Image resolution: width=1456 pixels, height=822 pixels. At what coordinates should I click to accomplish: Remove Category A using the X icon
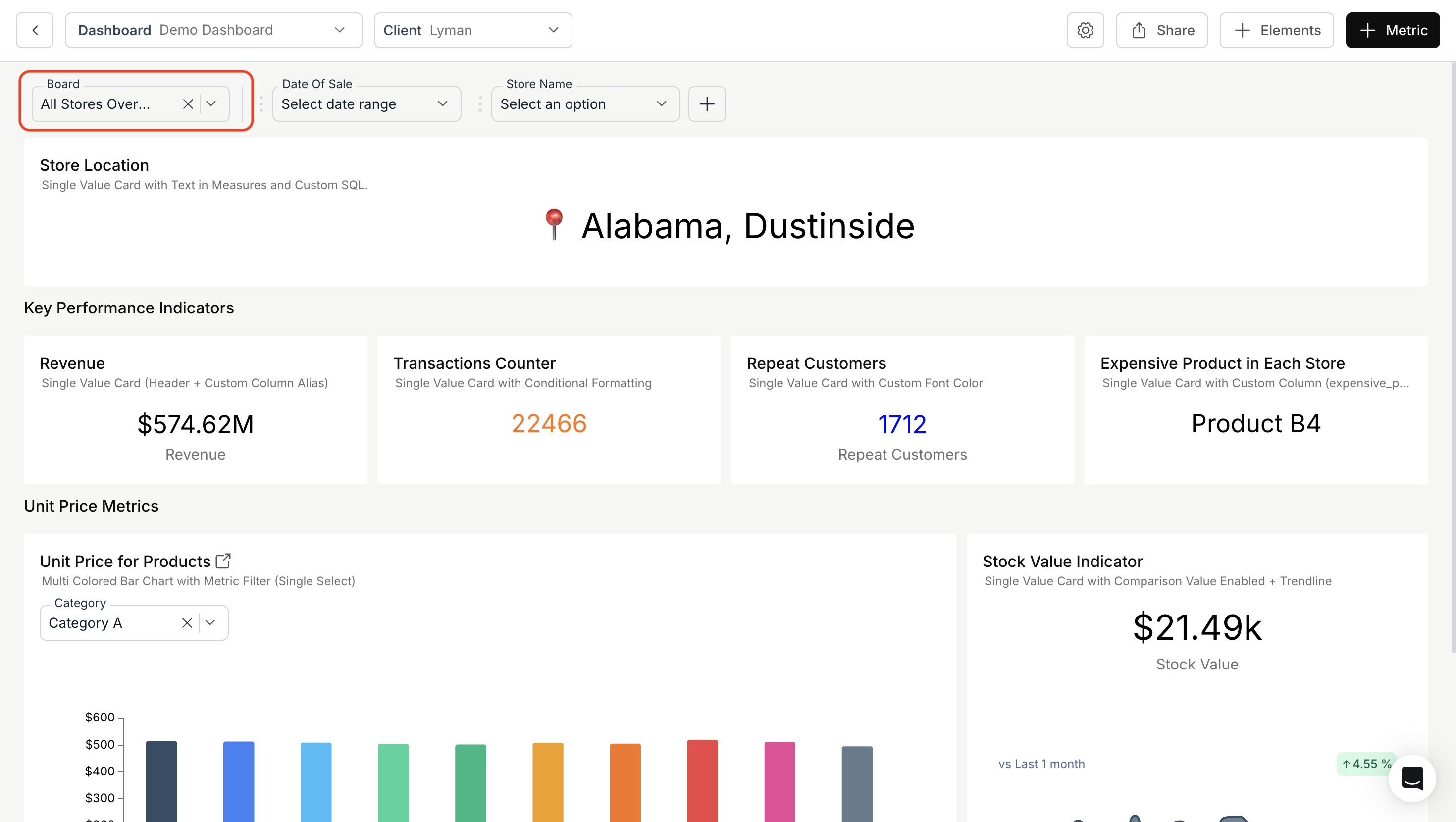[x=187, y=623]
